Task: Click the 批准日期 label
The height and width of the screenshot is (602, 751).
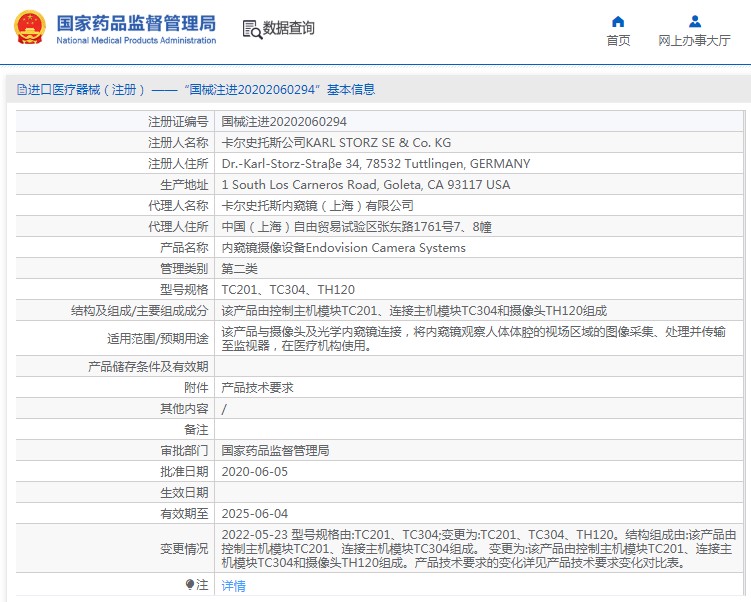Action: point(184,472)
